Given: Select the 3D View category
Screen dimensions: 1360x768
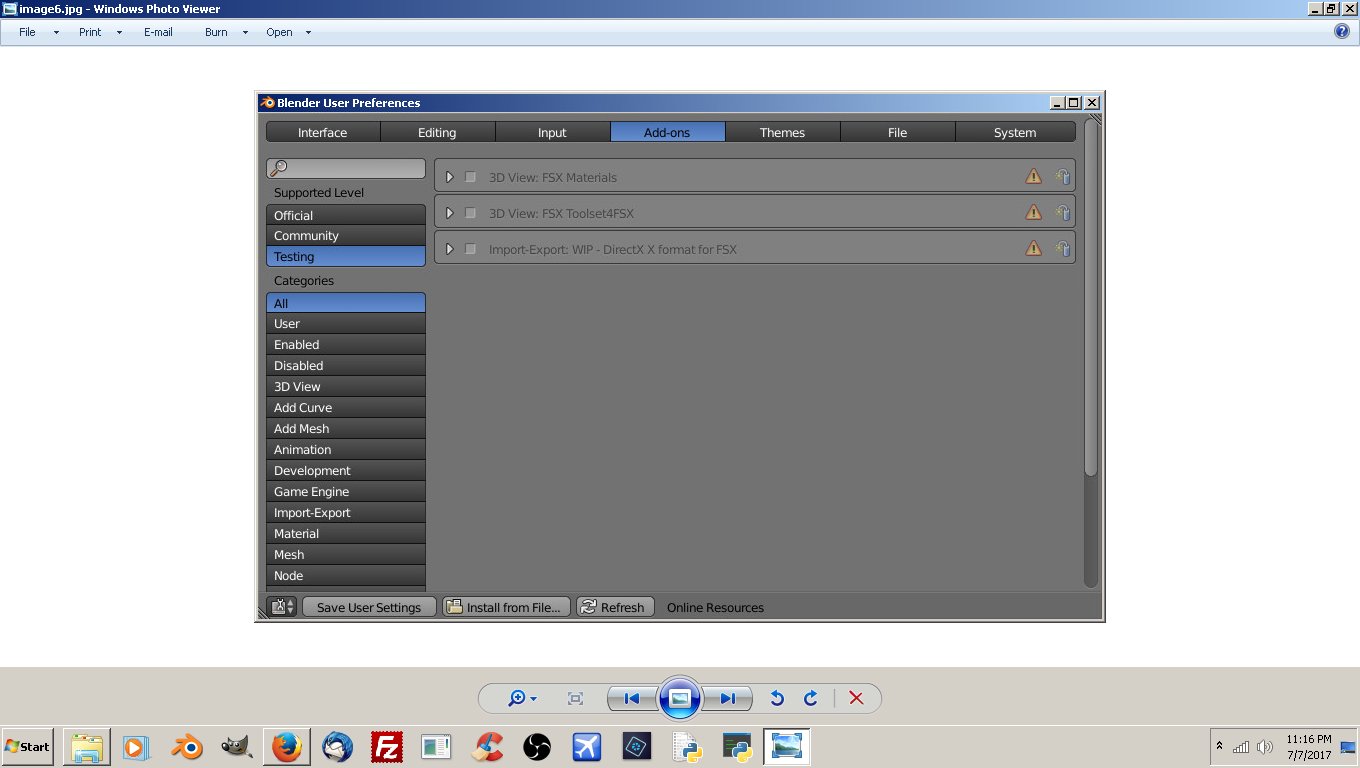Looking at the screenshot, I should [346, 387].
